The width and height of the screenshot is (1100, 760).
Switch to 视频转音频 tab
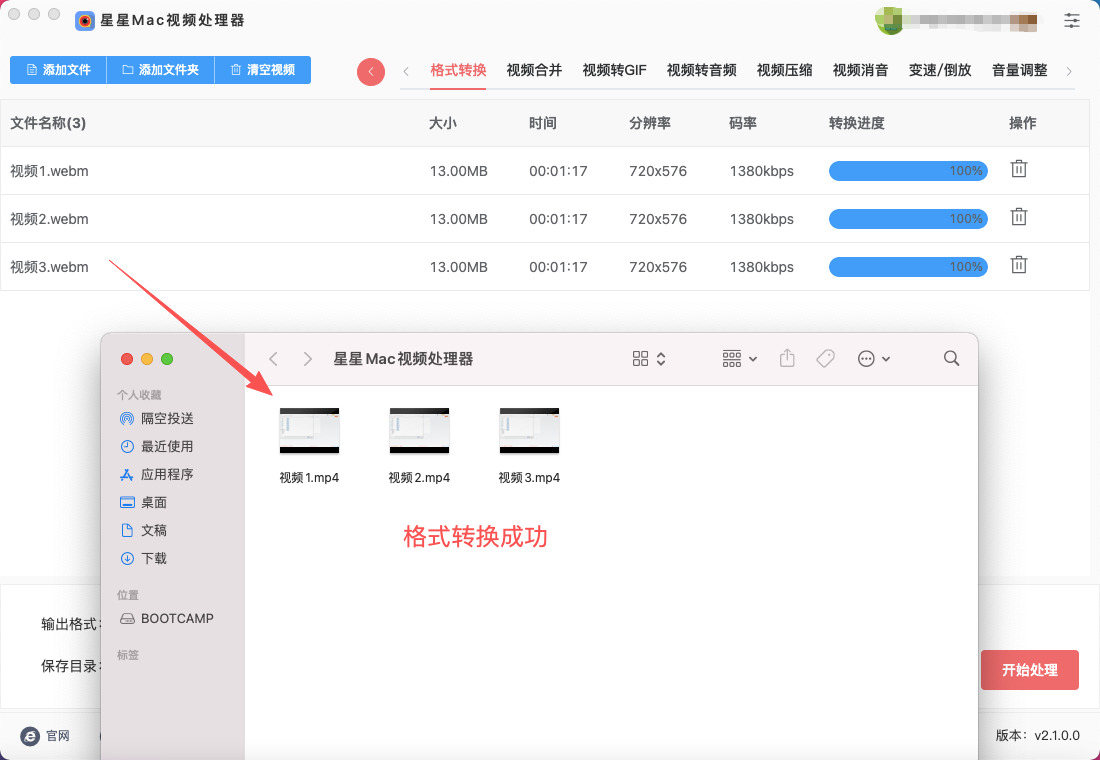tap(702, 70)
